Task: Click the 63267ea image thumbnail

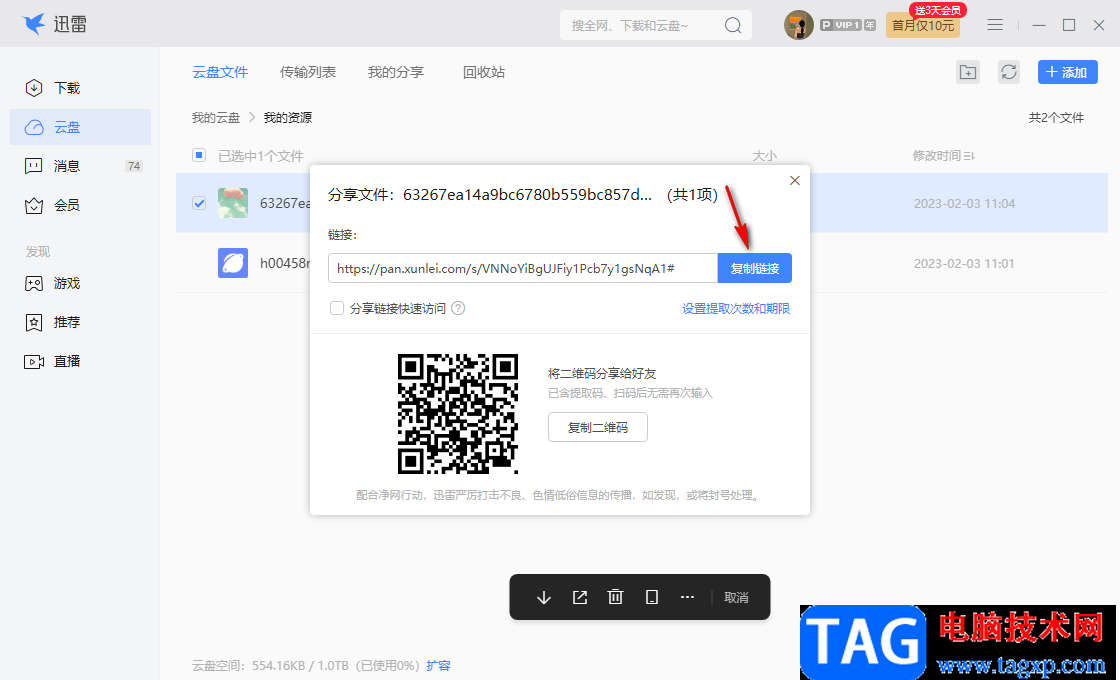Action: tap(233, 203)
